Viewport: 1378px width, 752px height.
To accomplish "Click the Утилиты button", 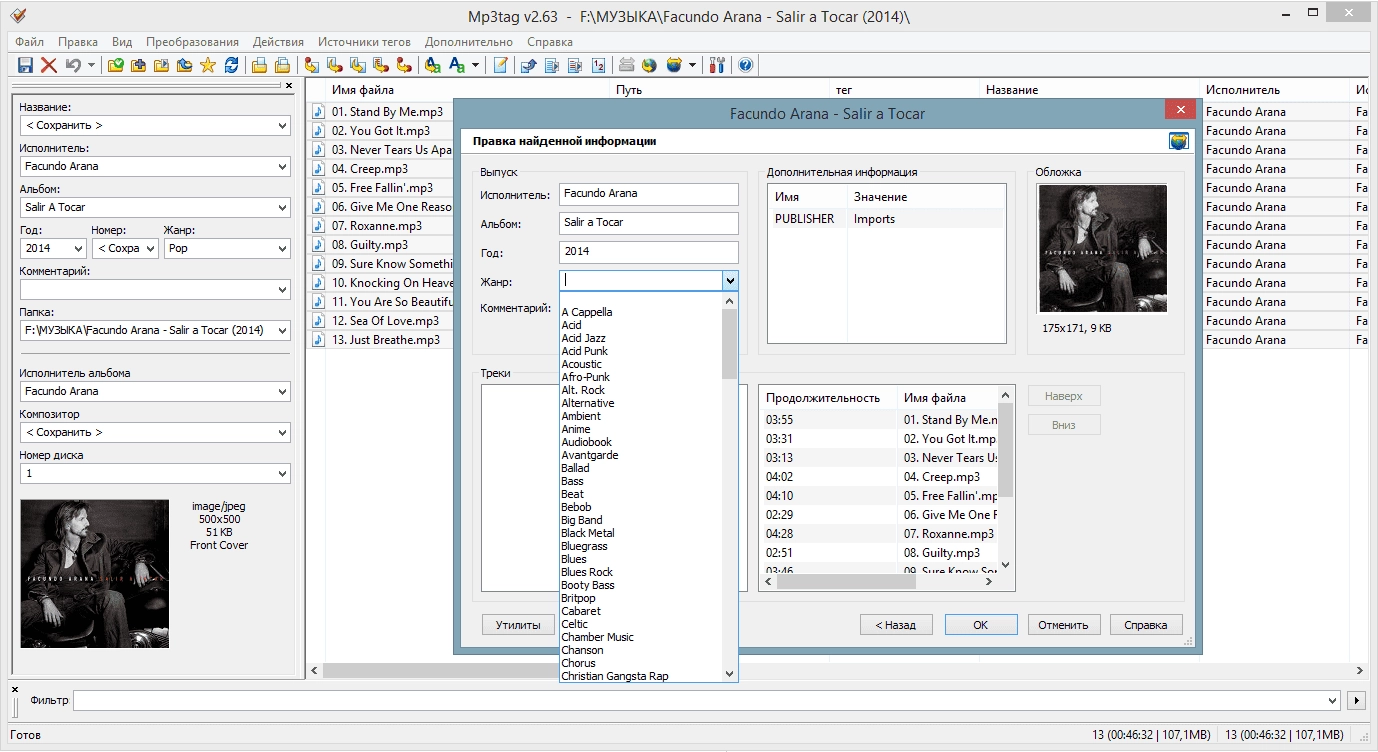I will click(x=518, y=625).
